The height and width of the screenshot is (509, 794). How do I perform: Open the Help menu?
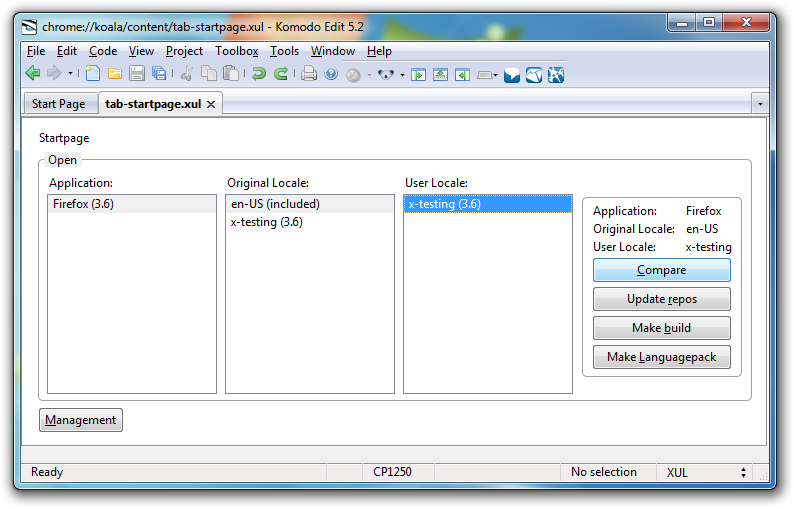point(379,51)
